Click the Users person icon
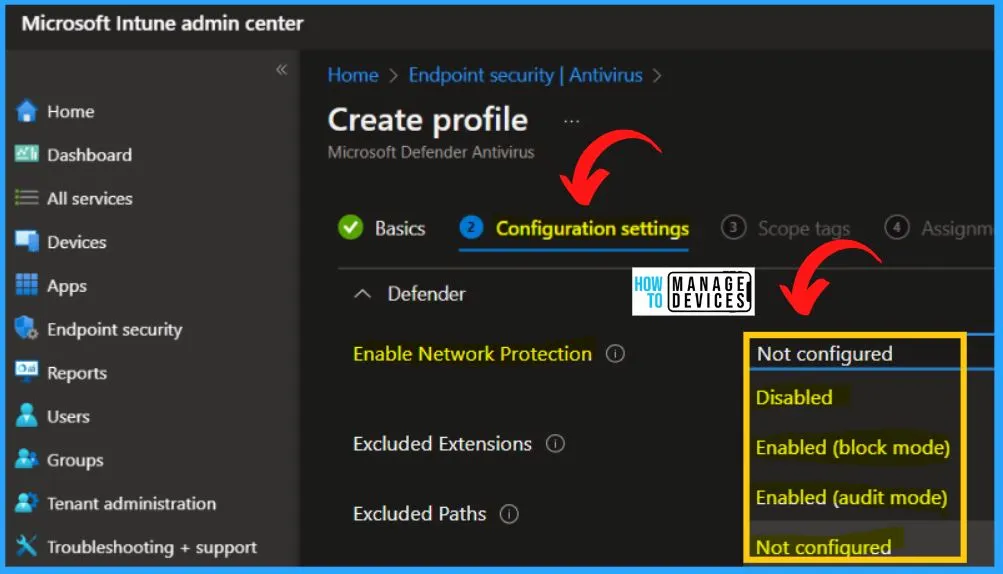Screen dimensions: 1003x574 26,415
